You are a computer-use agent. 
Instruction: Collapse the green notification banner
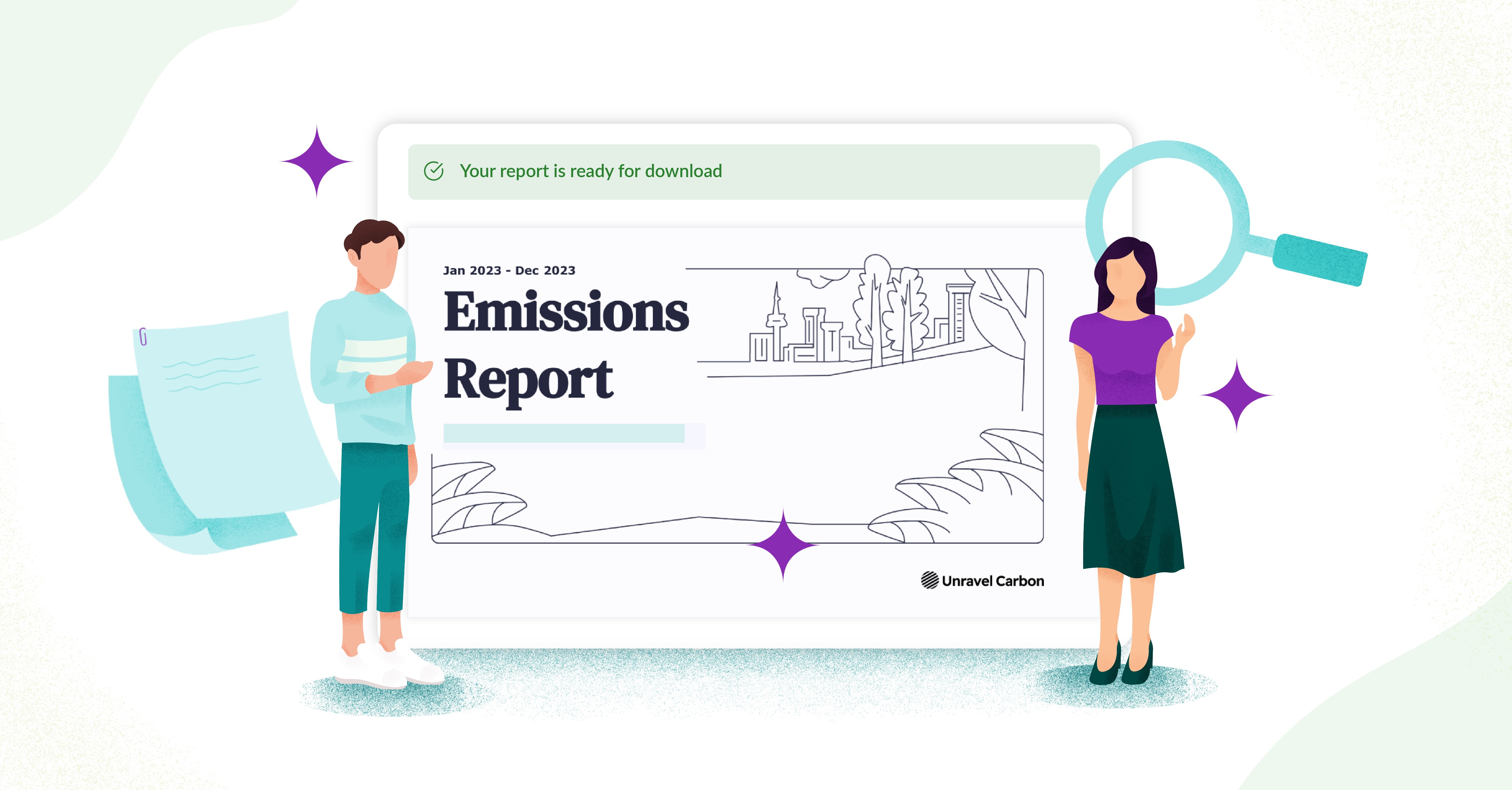754,171
